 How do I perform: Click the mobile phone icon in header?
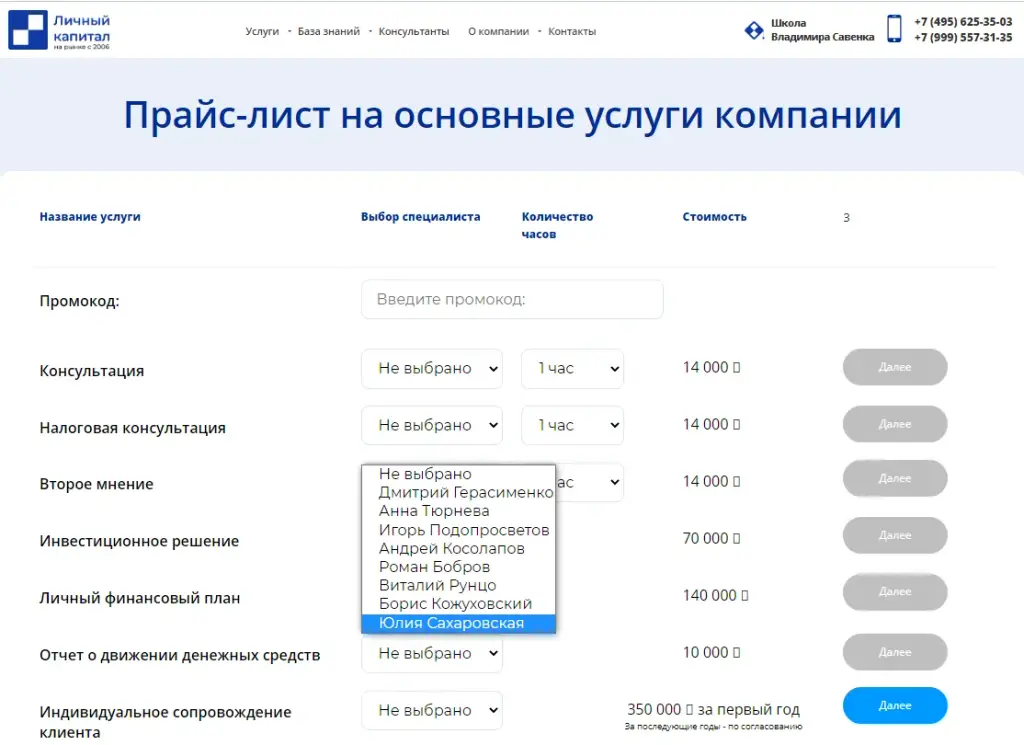tap(894, 29)
